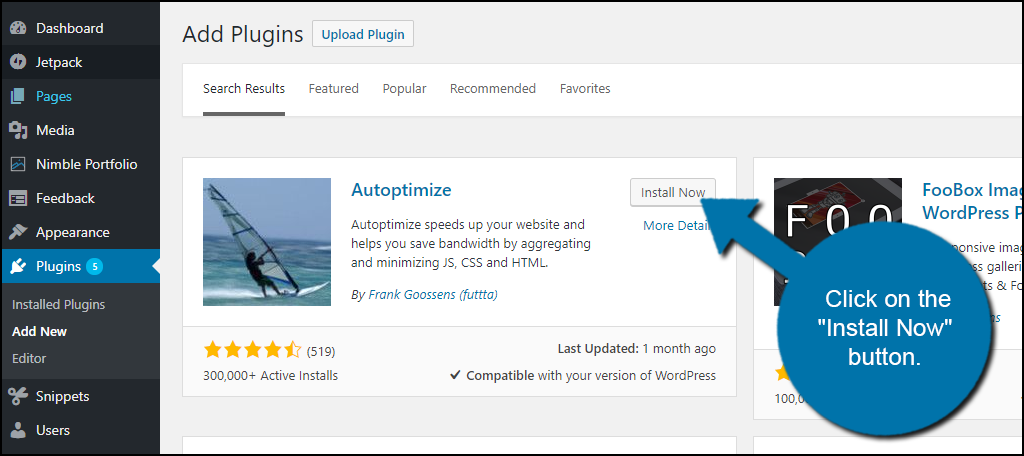This screenshot has width=1024, height=456.
Task: Click the Jetpack icon in sidebar
Action: click(x=18, y=62)
